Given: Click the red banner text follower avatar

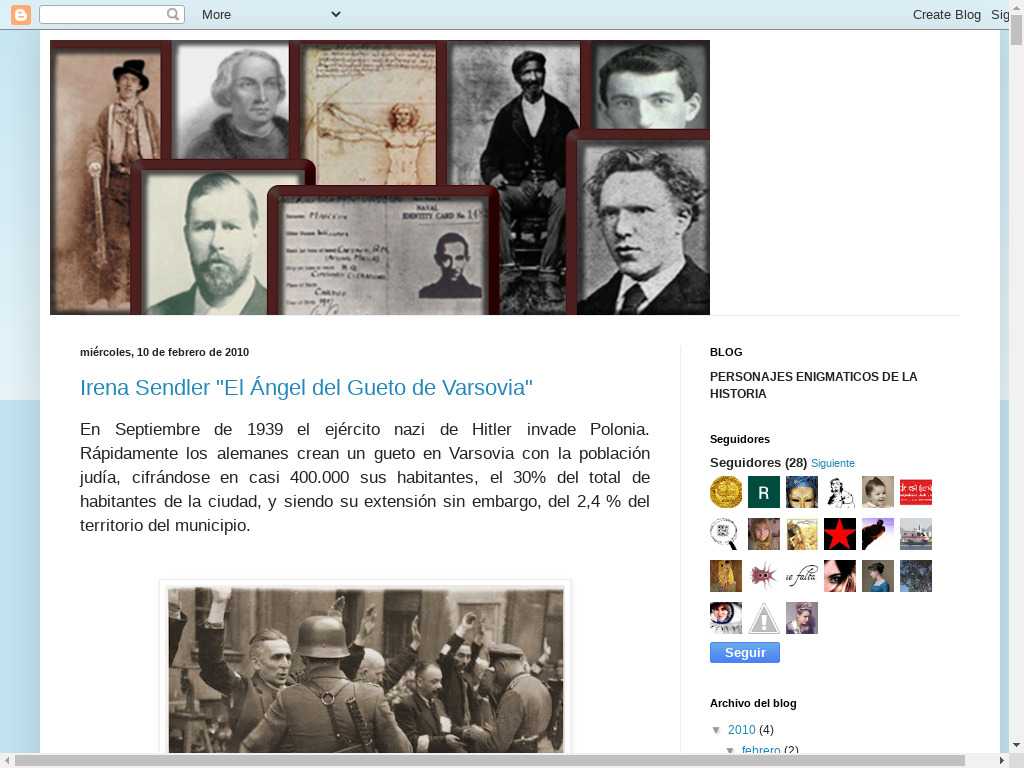Looking at the screenshot, I should pyautogui.click(x=916, y=492).
